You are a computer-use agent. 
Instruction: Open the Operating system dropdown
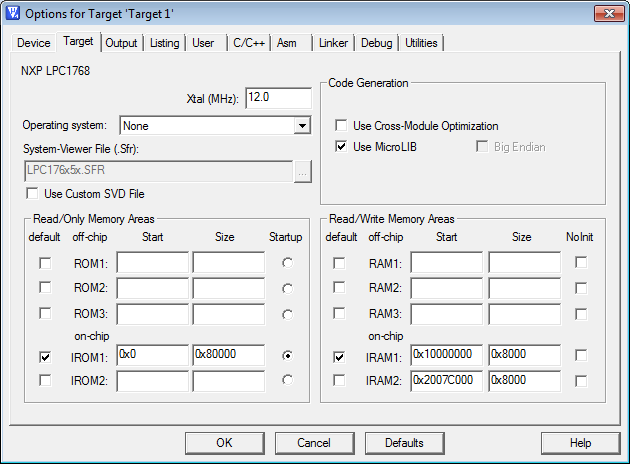[x=301, y=126]
